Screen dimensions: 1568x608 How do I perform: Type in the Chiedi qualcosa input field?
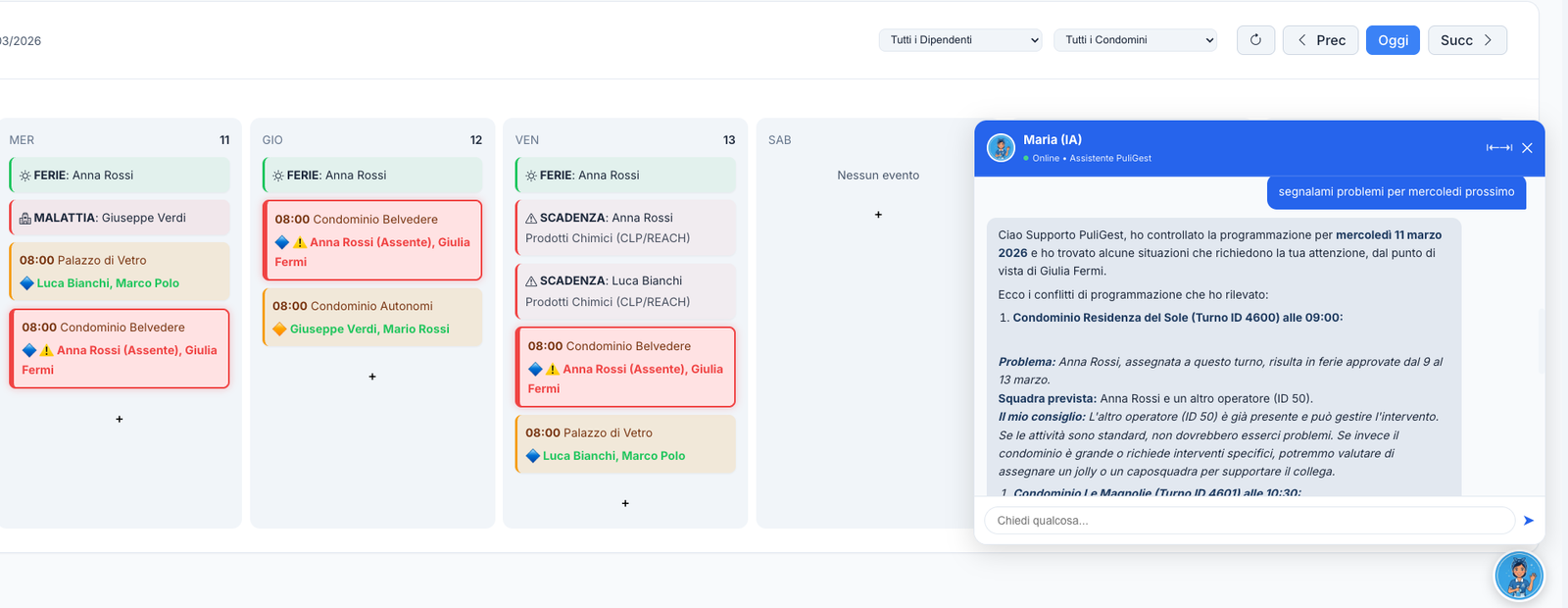click(1249, 521)
